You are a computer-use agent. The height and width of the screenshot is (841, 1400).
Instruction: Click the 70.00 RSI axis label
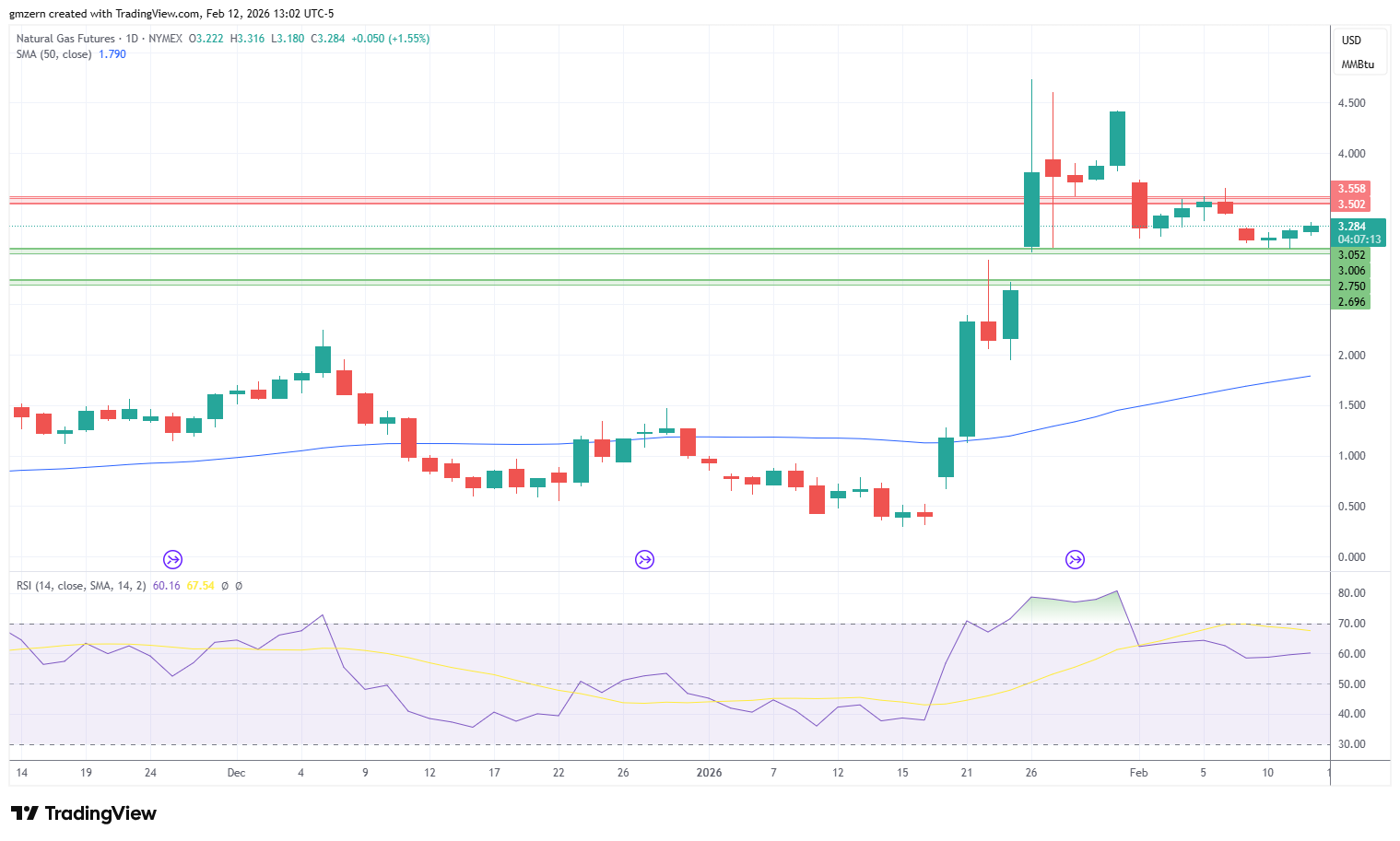pos(1352,624)
